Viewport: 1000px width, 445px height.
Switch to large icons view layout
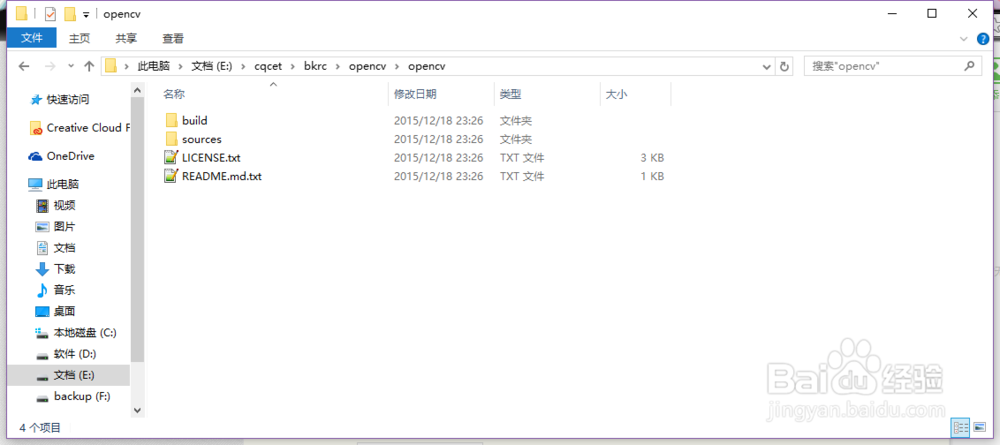pyautogui.click(x=980, y=427)
